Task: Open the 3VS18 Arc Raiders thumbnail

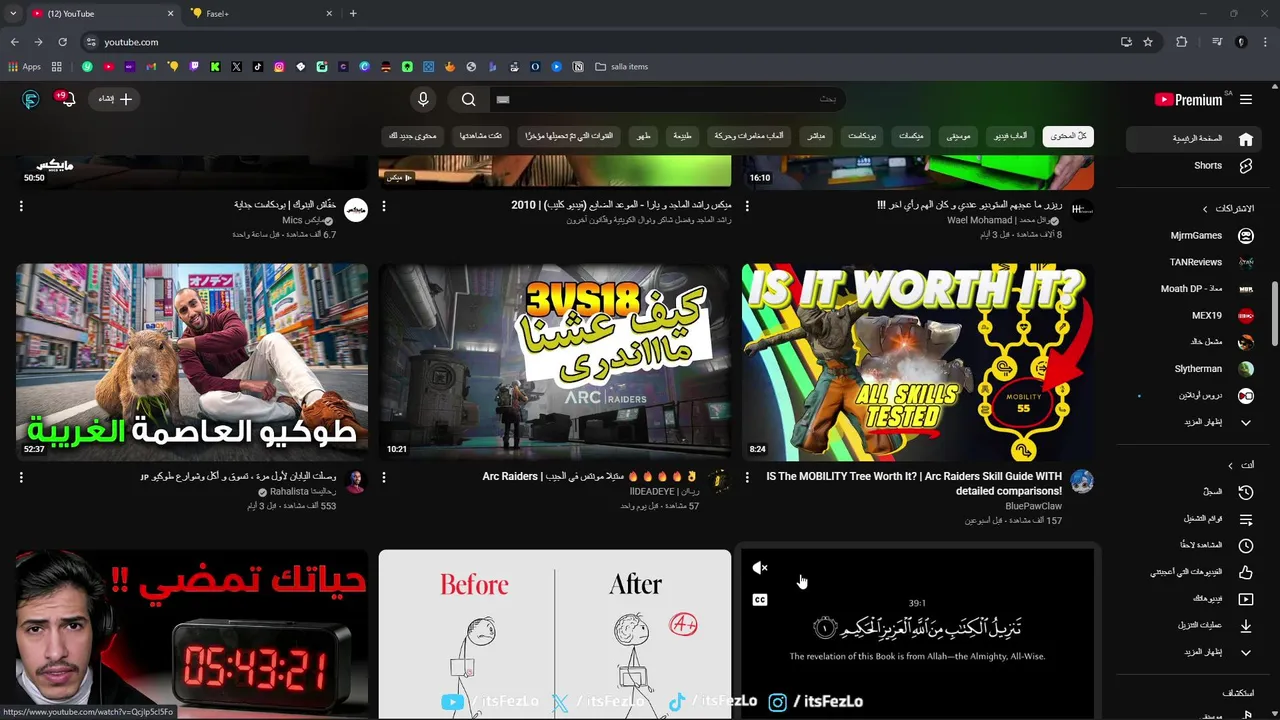Action: pos(555,362)
